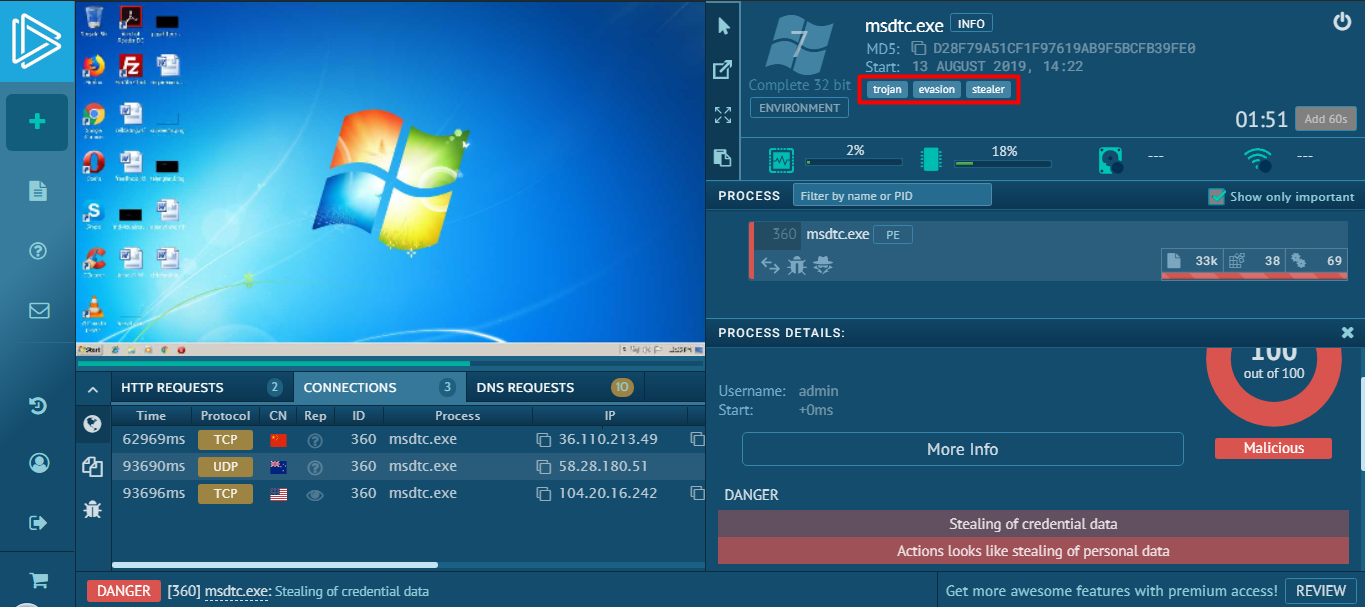Click the evasion tag
Screen dimensions: 1365x607
(x=936, y=90)
